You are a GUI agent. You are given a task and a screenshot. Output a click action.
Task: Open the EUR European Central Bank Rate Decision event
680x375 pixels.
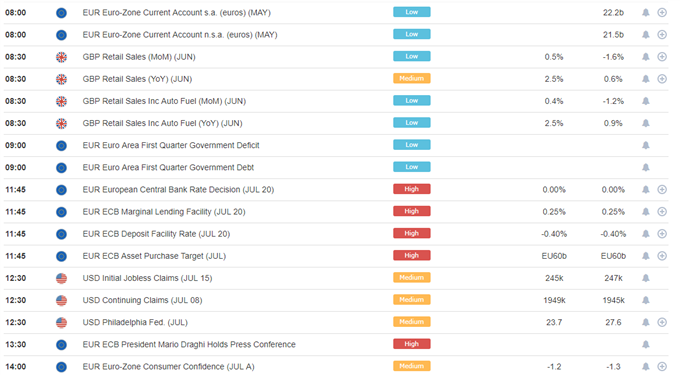(178, 190)
